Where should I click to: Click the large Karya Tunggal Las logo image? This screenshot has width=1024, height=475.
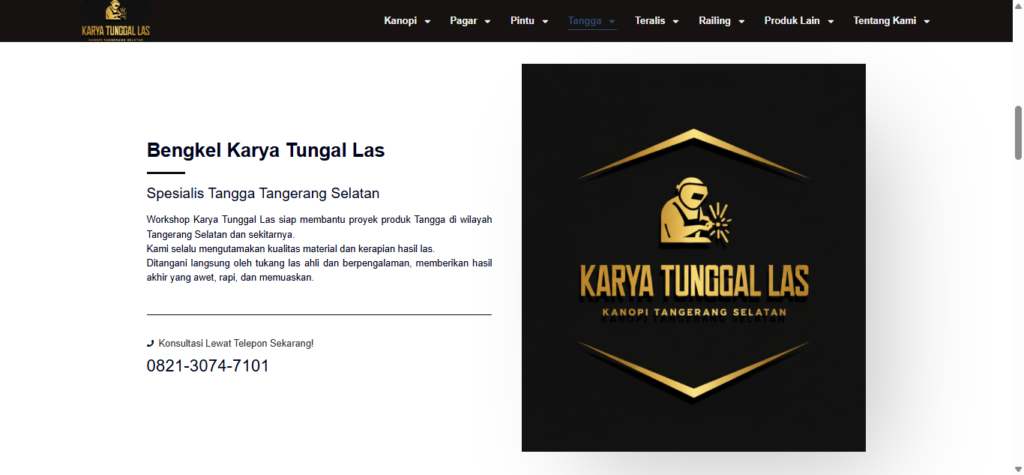pos(694,257)
